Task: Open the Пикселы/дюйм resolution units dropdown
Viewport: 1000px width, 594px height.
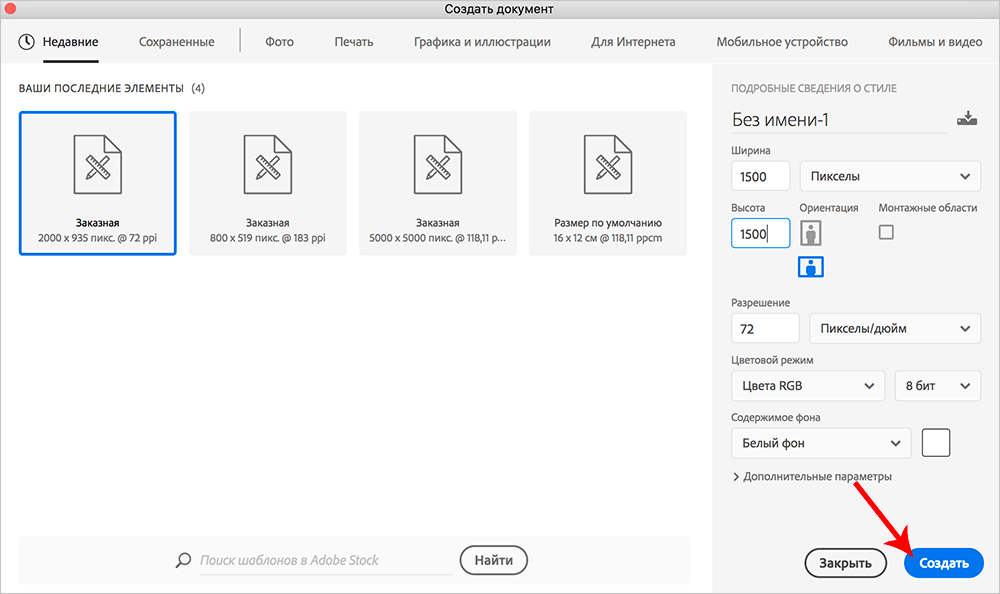Action: point(895,328)
